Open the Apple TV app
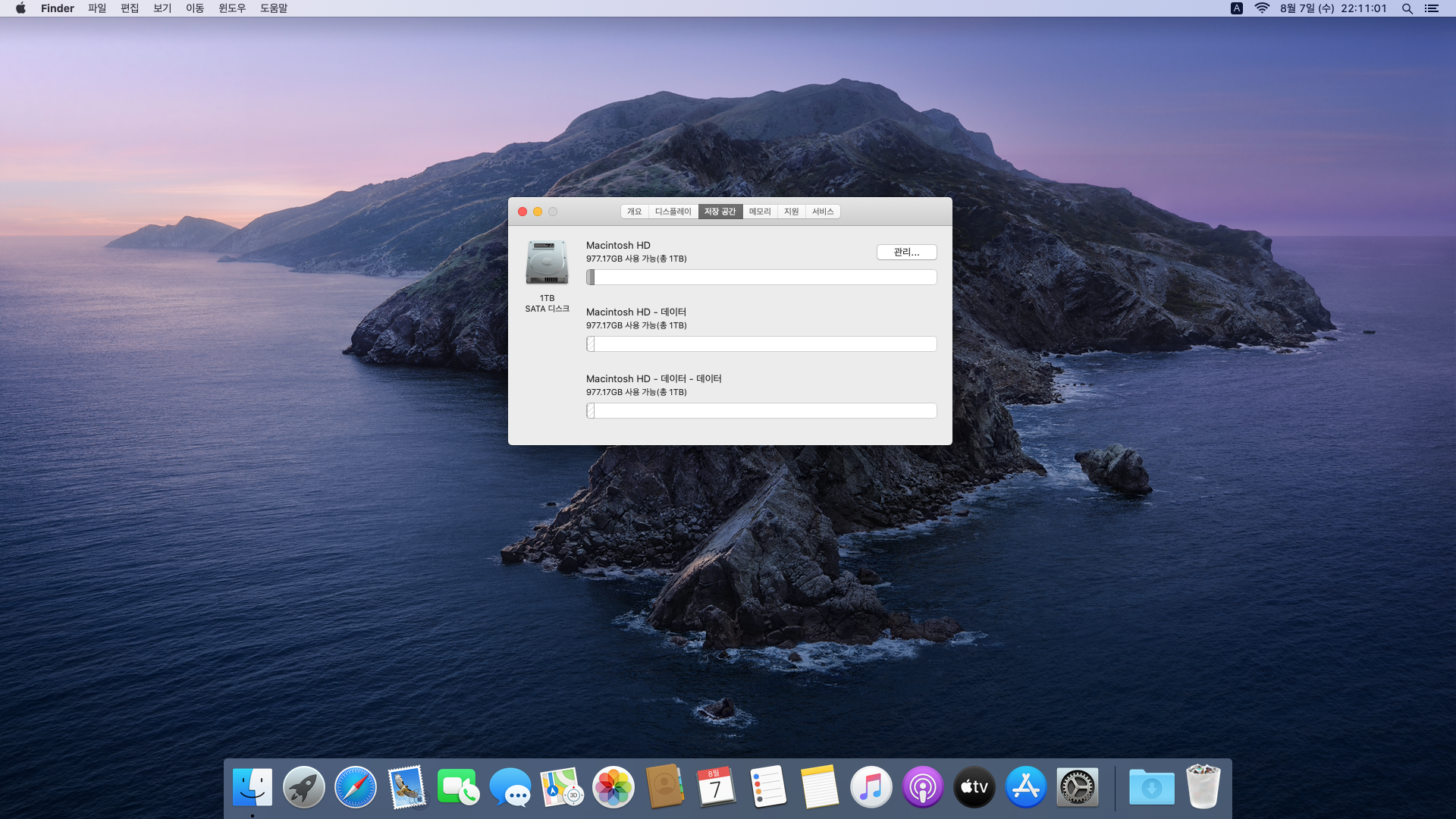This screenshot has height=819, width=1456. tap(974, 787)
